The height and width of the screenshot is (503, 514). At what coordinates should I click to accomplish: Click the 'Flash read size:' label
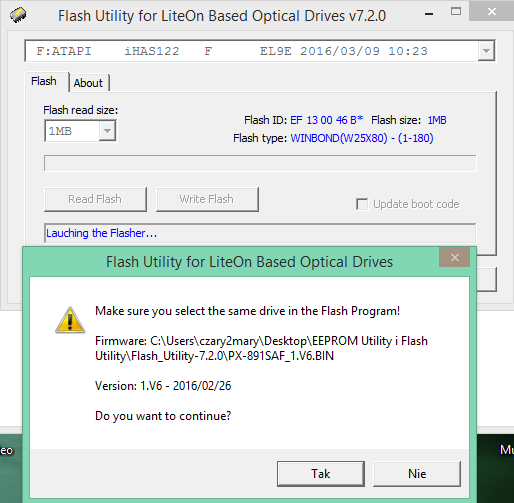point(81,110)
